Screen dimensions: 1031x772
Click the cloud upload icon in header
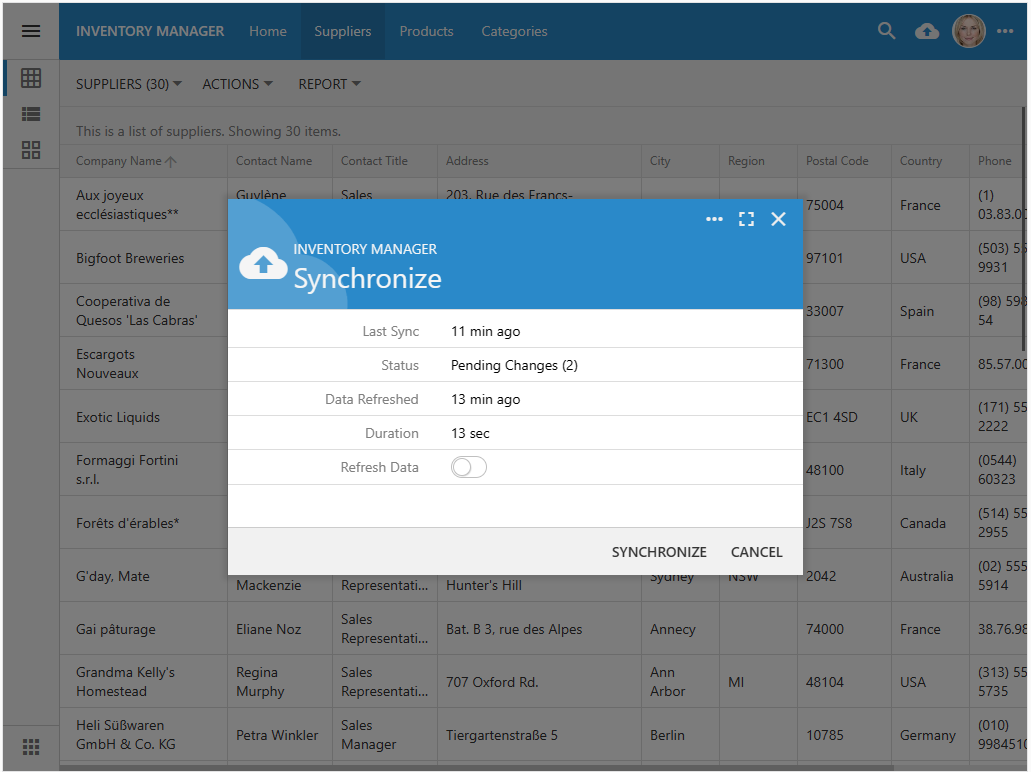[x=927, y=31]
